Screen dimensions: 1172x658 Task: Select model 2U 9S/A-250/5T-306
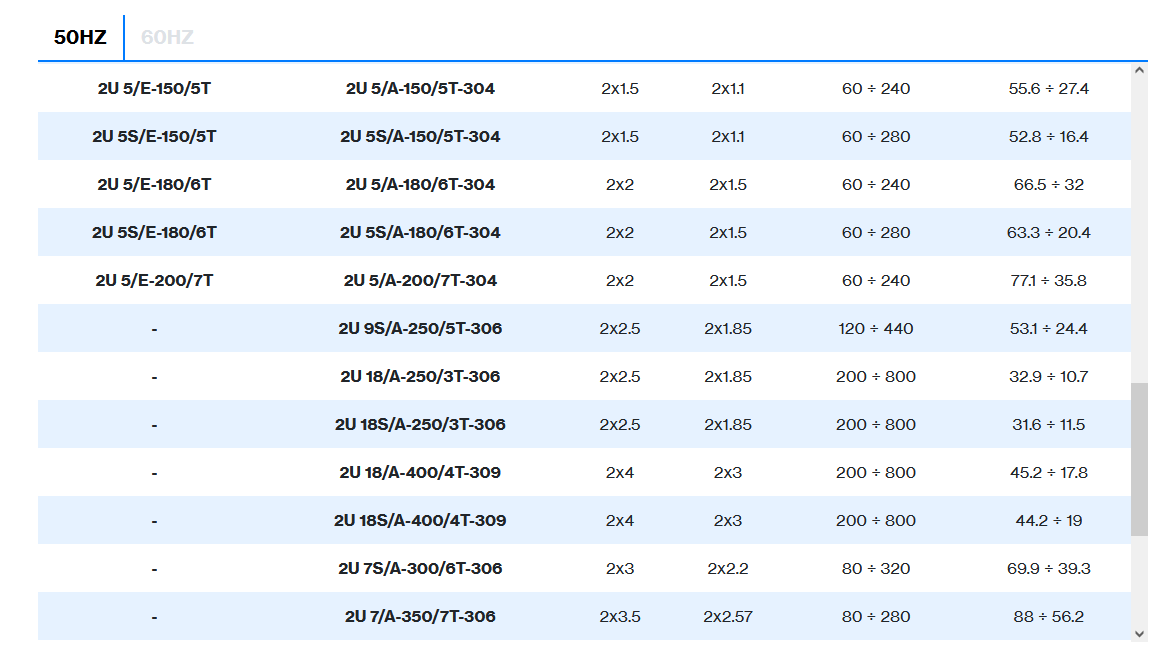[420, 328]
